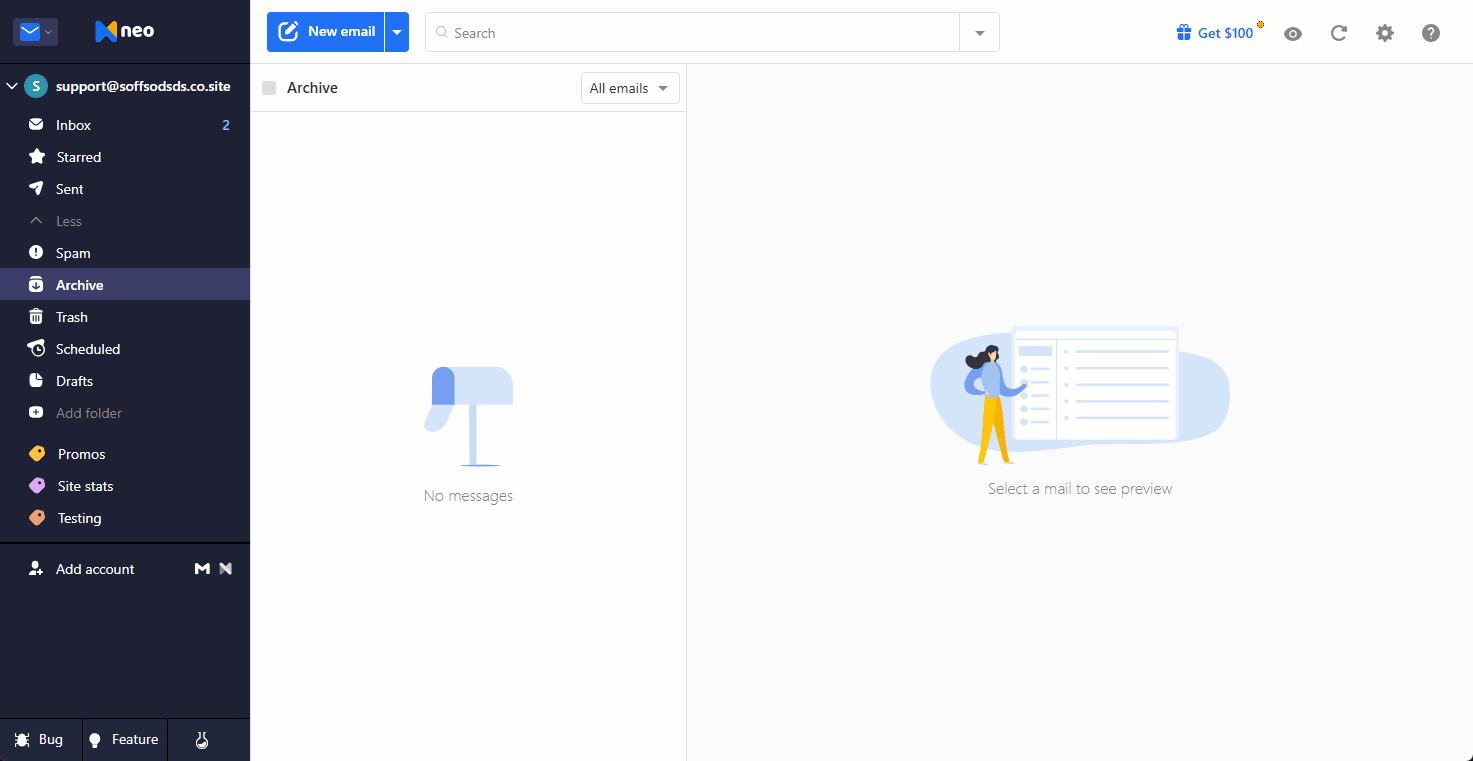
Task: Expand the New email dropdown arrow
Action: tap(397, 32)
